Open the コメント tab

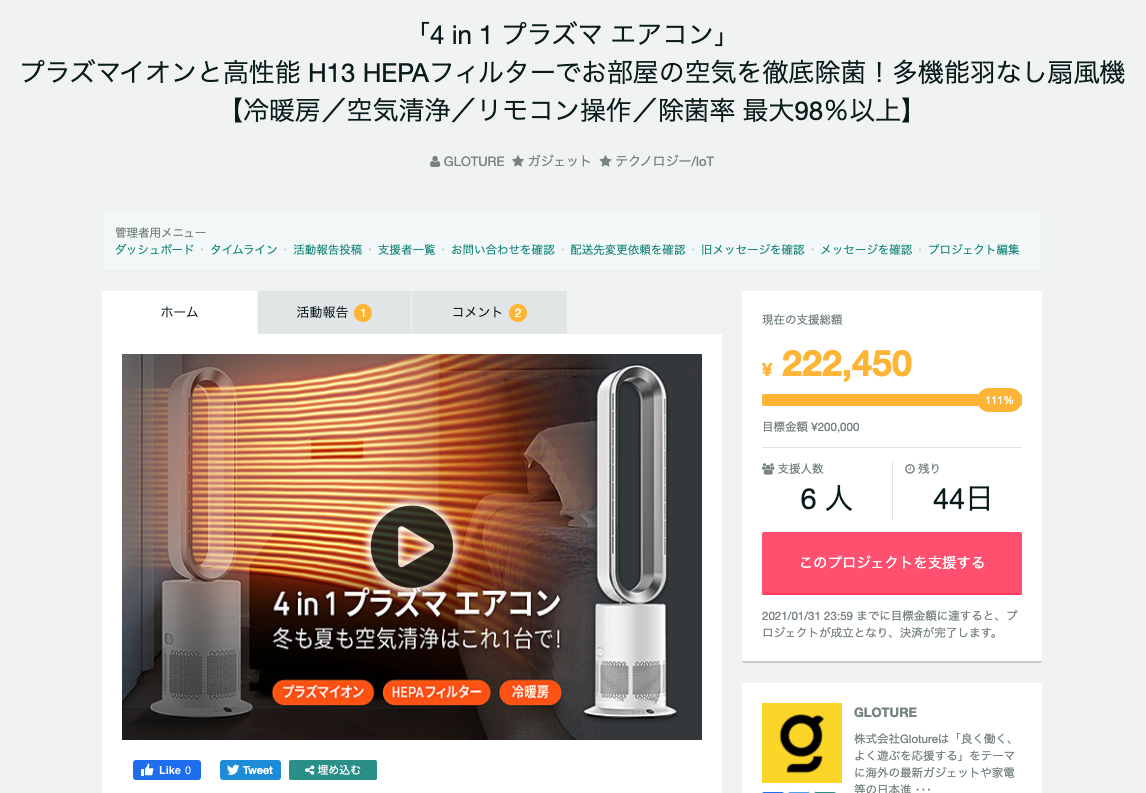coord(489,312)
